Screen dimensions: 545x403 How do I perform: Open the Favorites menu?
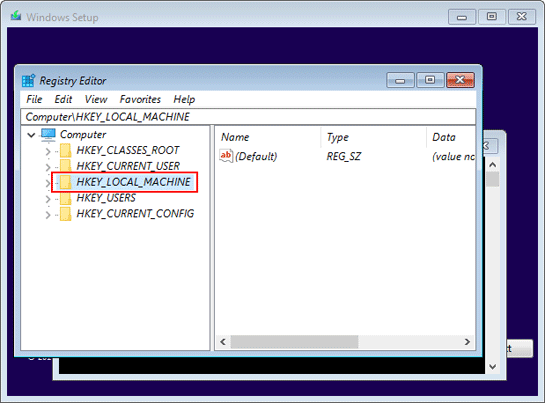click(140, 99)
